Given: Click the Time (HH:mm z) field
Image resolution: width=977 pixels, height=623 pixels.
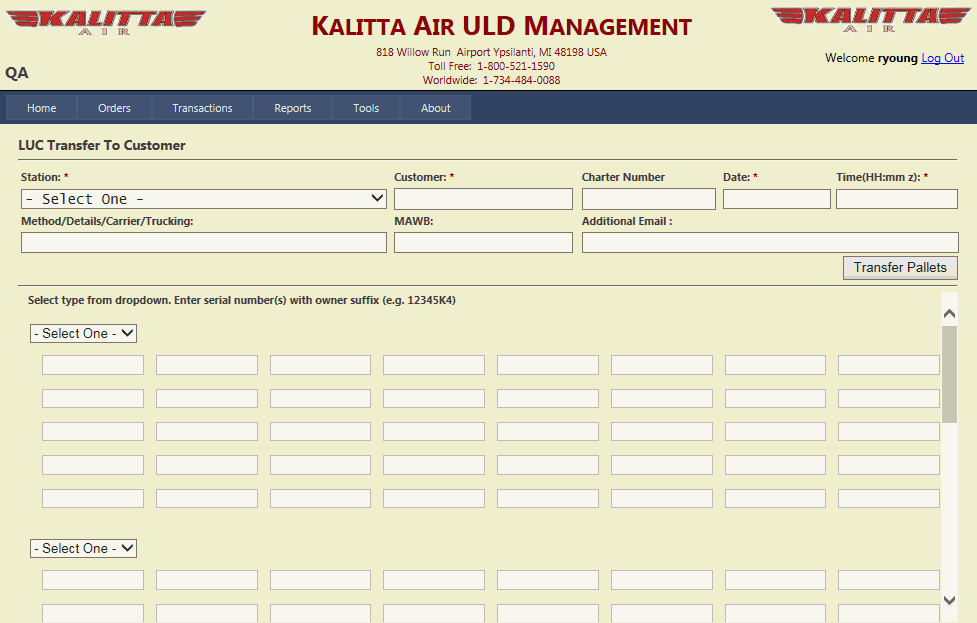Looking at the screenshot, I should 896,199.
